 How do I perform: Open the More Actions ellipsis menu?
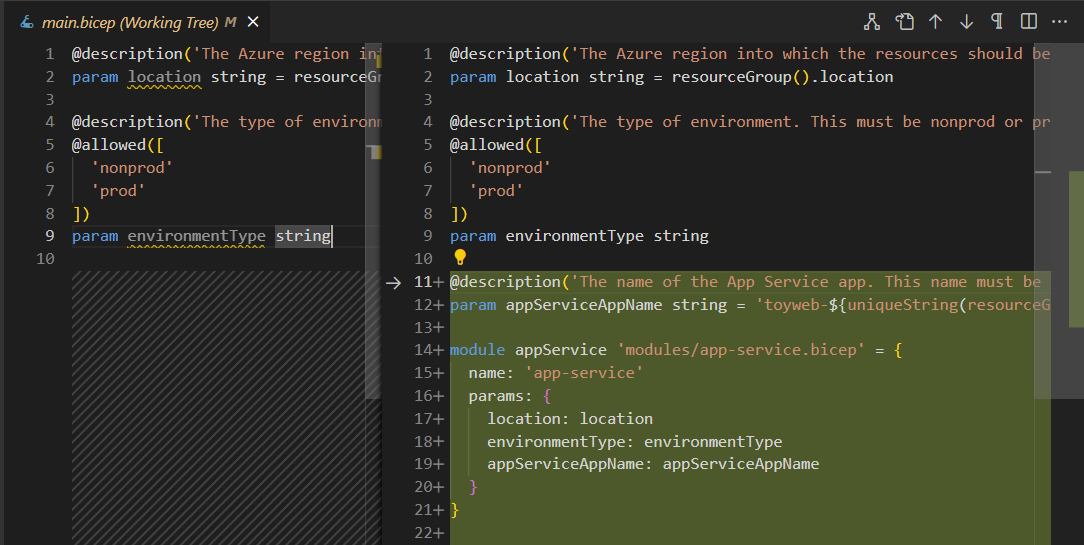pyautogui.click(x=1059, y=22)
